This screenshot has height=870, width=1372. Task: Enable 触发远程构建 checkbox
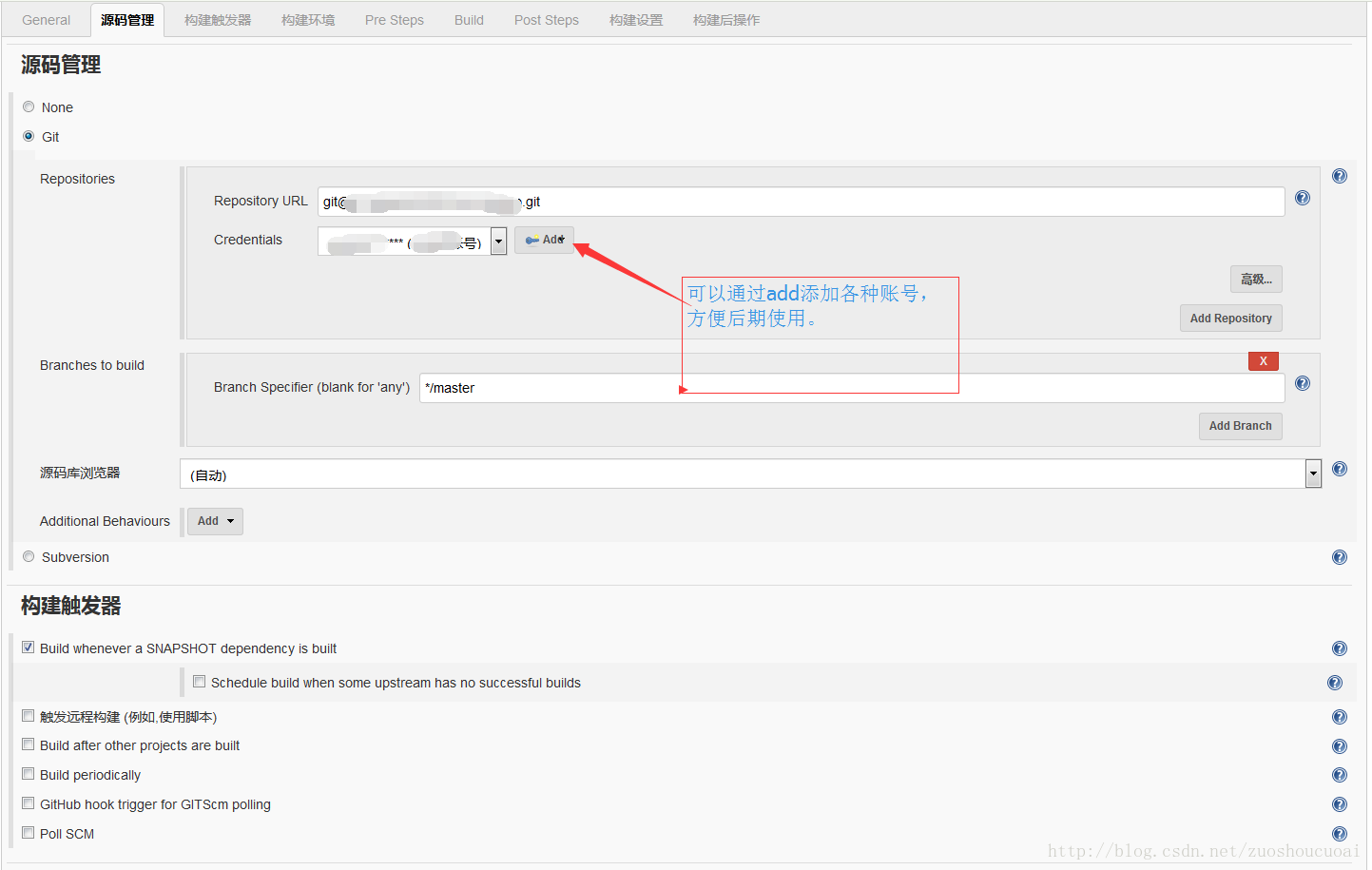pos(28,715)
